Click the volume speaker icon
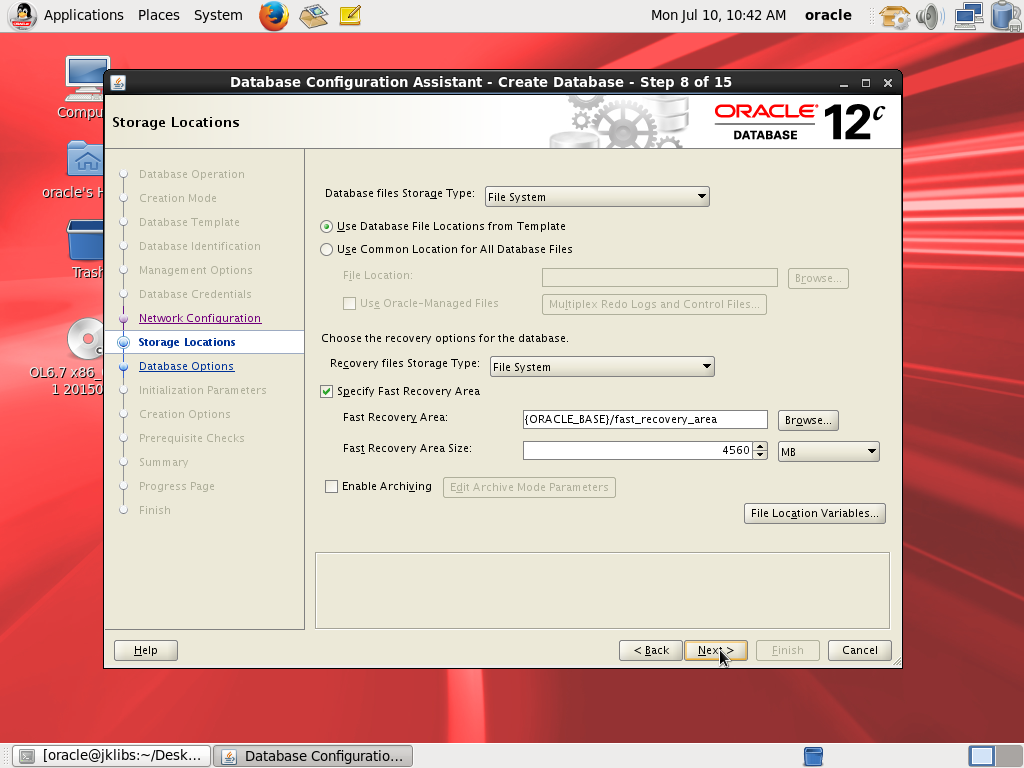1024x768 pixels. [929, 15]
